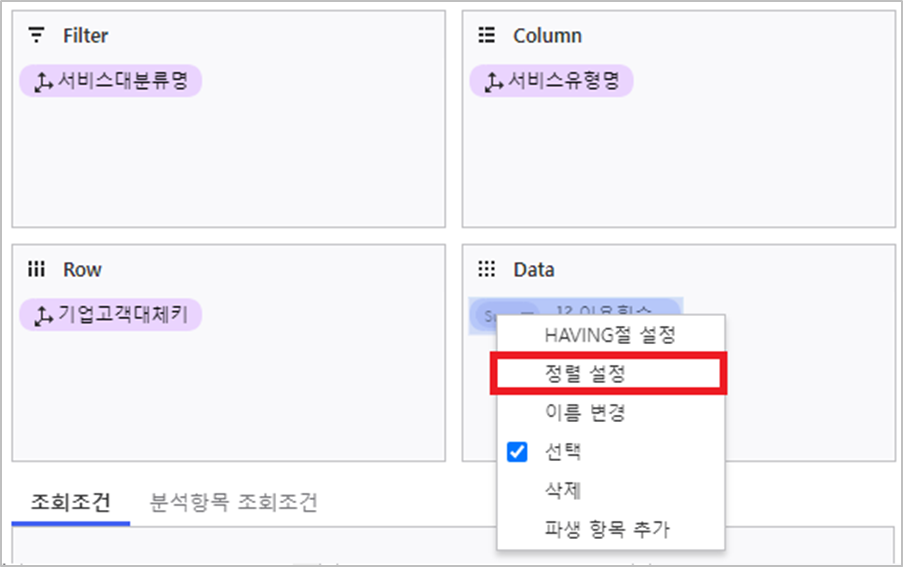Screen dimensions: 903x567
Task: Click the Row panel header icon
Action: pyautogui.click(x=37, y=270)
